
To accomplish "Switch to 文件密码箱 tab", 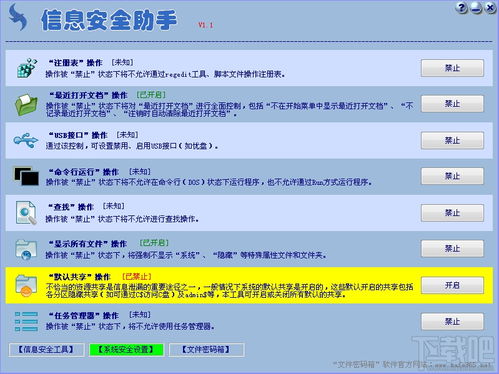I will click(207, 350).
